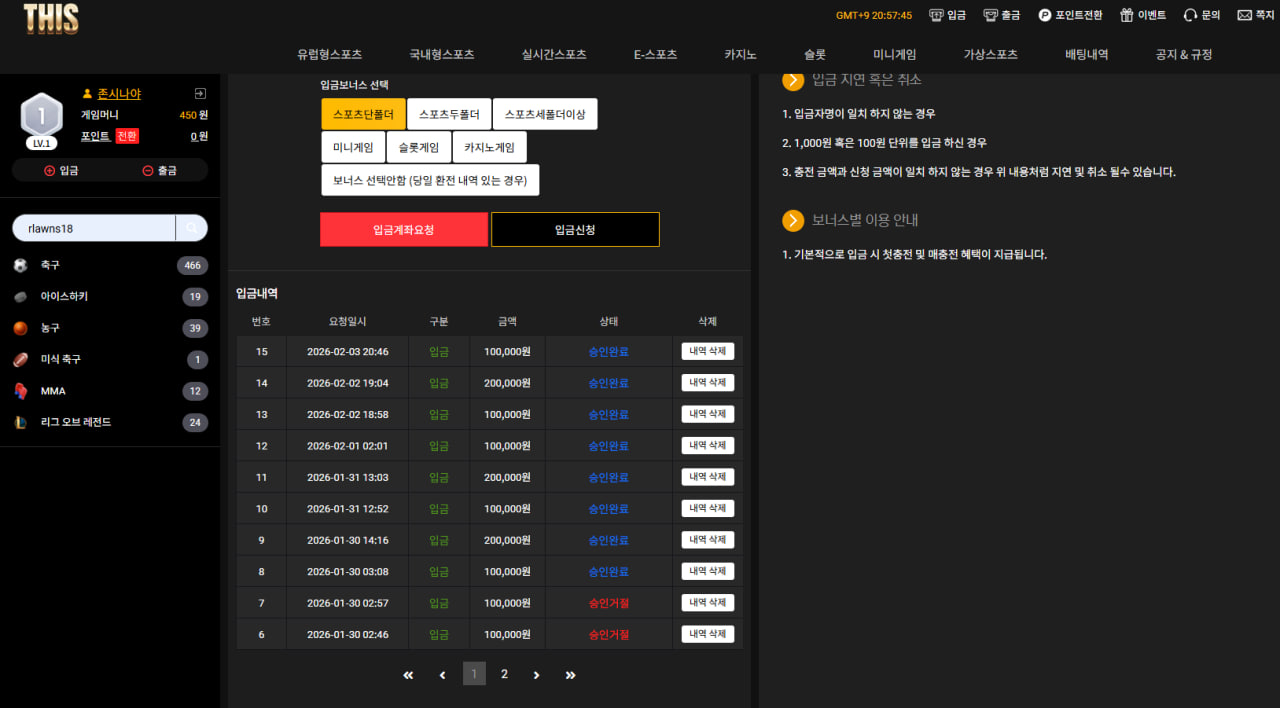This screenshot has height=708, width=1280.
Task: Choose 보너스 선택안함 option
Action: click(x=430, y=180)
